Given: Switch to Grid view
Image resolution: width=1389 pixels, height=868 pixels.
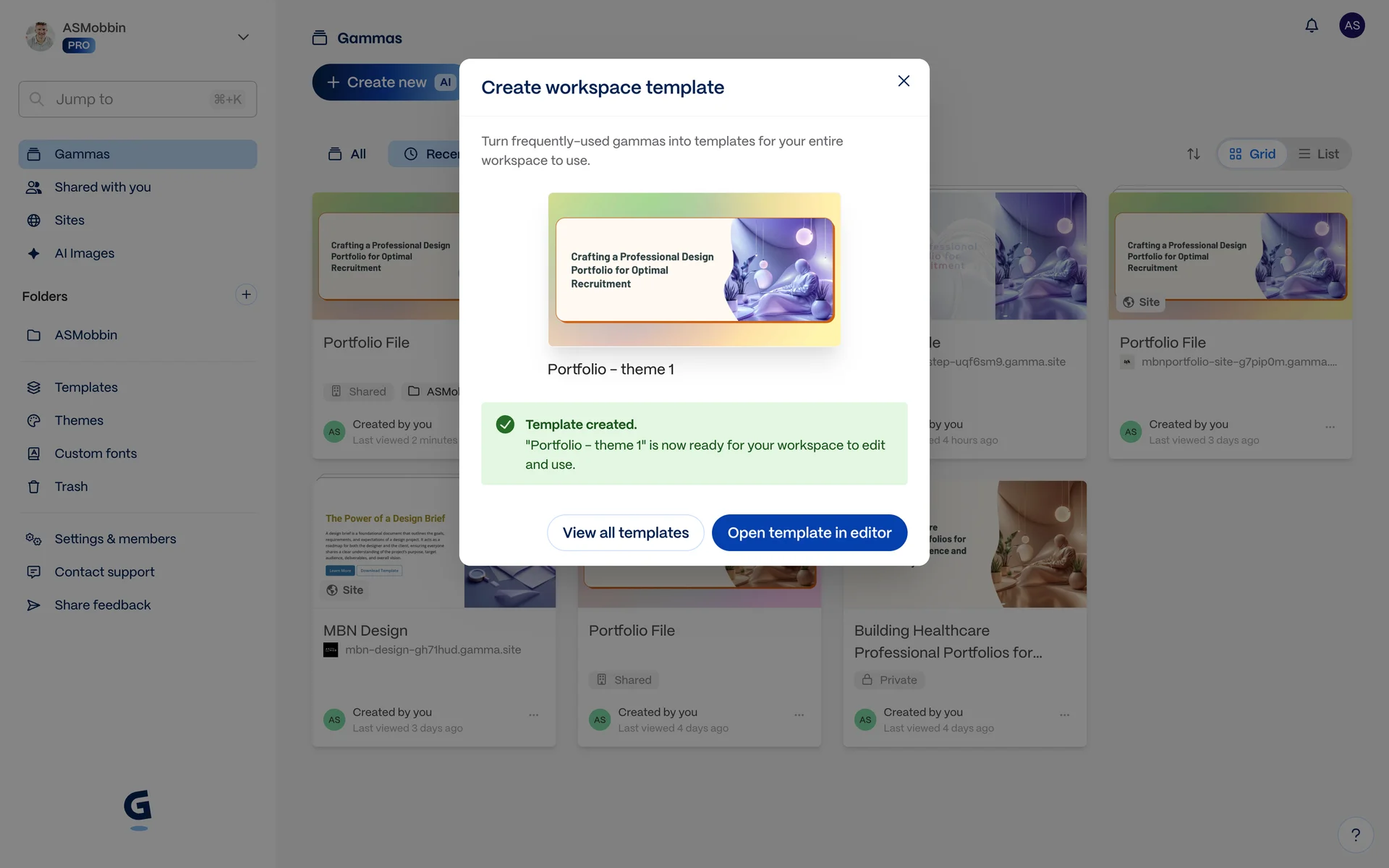Looking at the screenshot, I should pos(1252,154).
